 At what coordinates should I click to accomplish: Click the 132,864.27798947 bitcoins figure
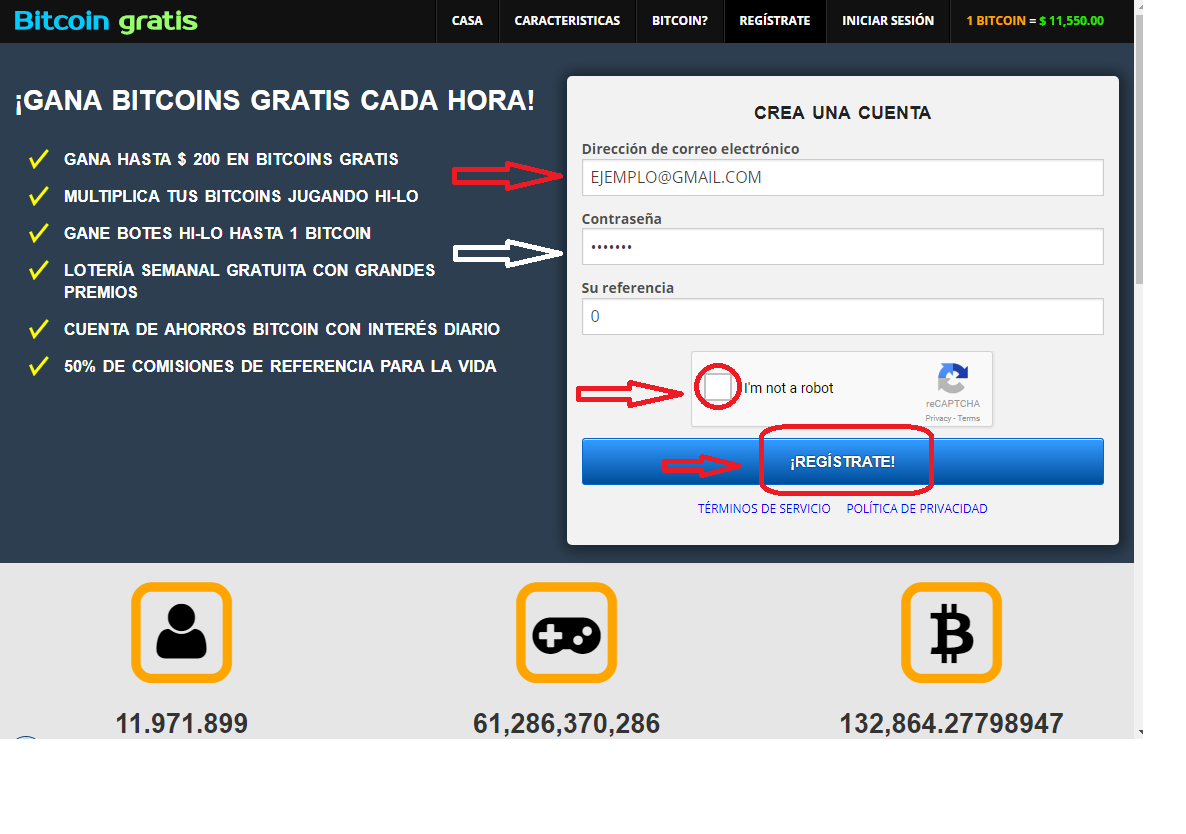pos(952,724)
